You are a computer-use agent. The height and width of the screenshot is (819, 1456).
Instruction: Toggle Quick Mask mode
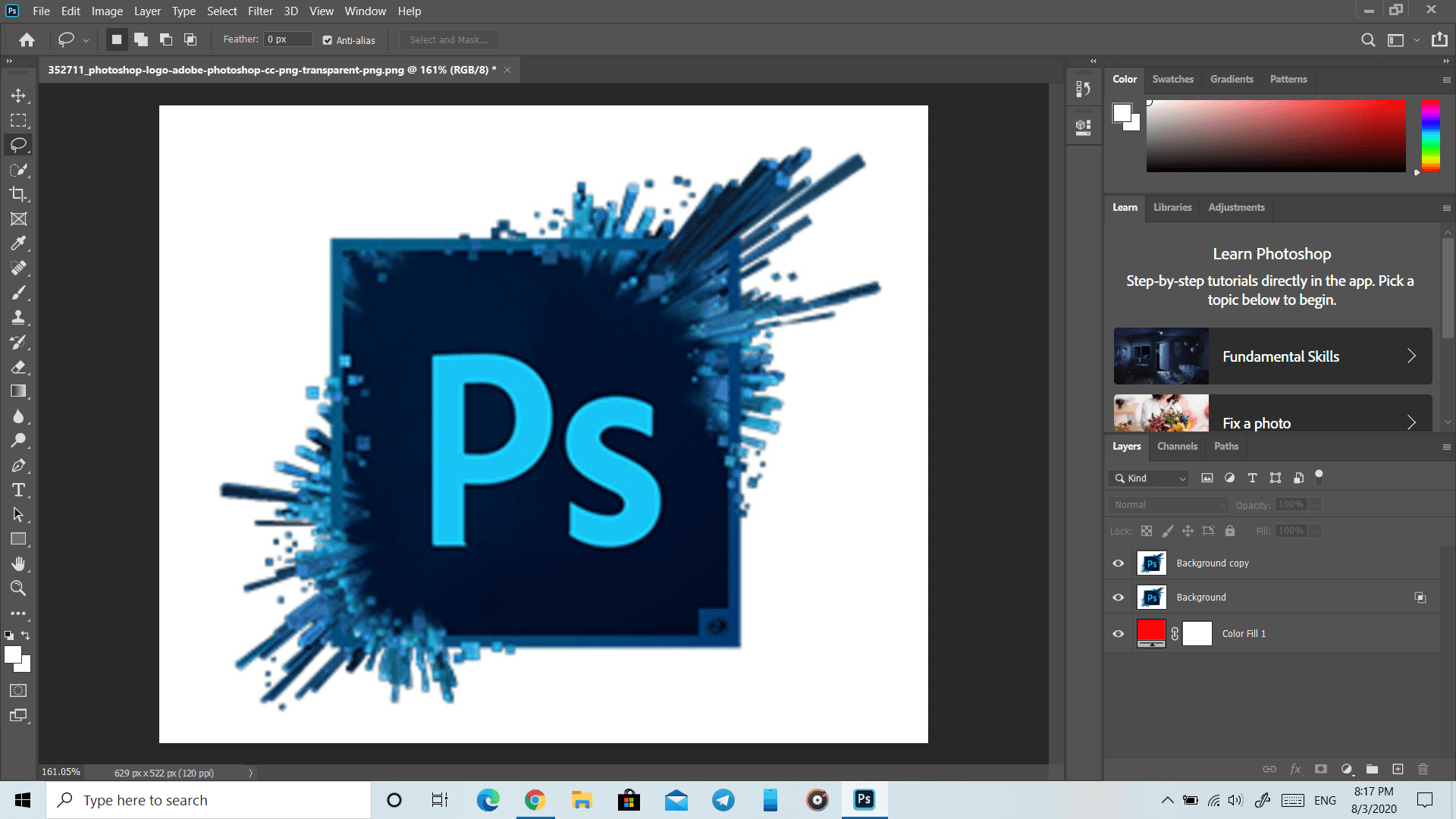pyautogui.click(x=18, y=691)
